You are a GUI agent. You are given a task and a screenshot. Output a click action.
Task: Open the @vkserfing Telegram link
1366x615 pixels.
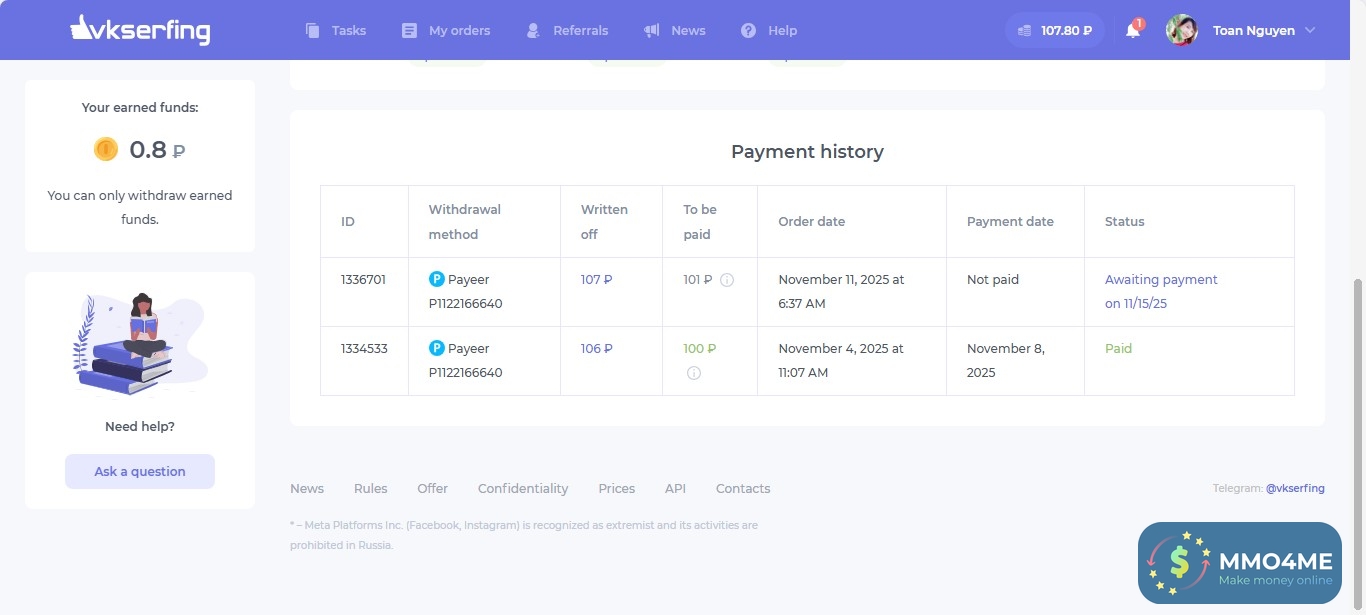click(x=1295, y=488)
